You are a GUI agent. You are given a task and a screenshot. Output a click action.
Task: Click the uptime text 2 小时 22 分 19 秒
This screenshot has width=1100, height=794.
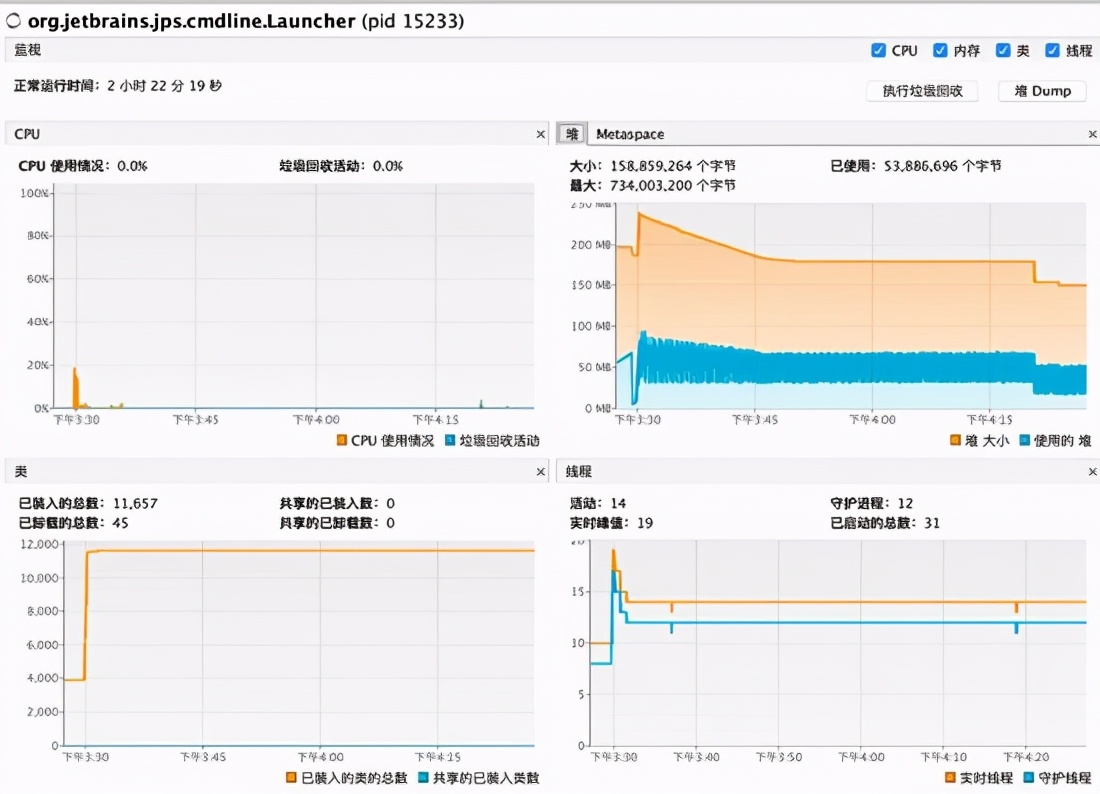[164, 86]
